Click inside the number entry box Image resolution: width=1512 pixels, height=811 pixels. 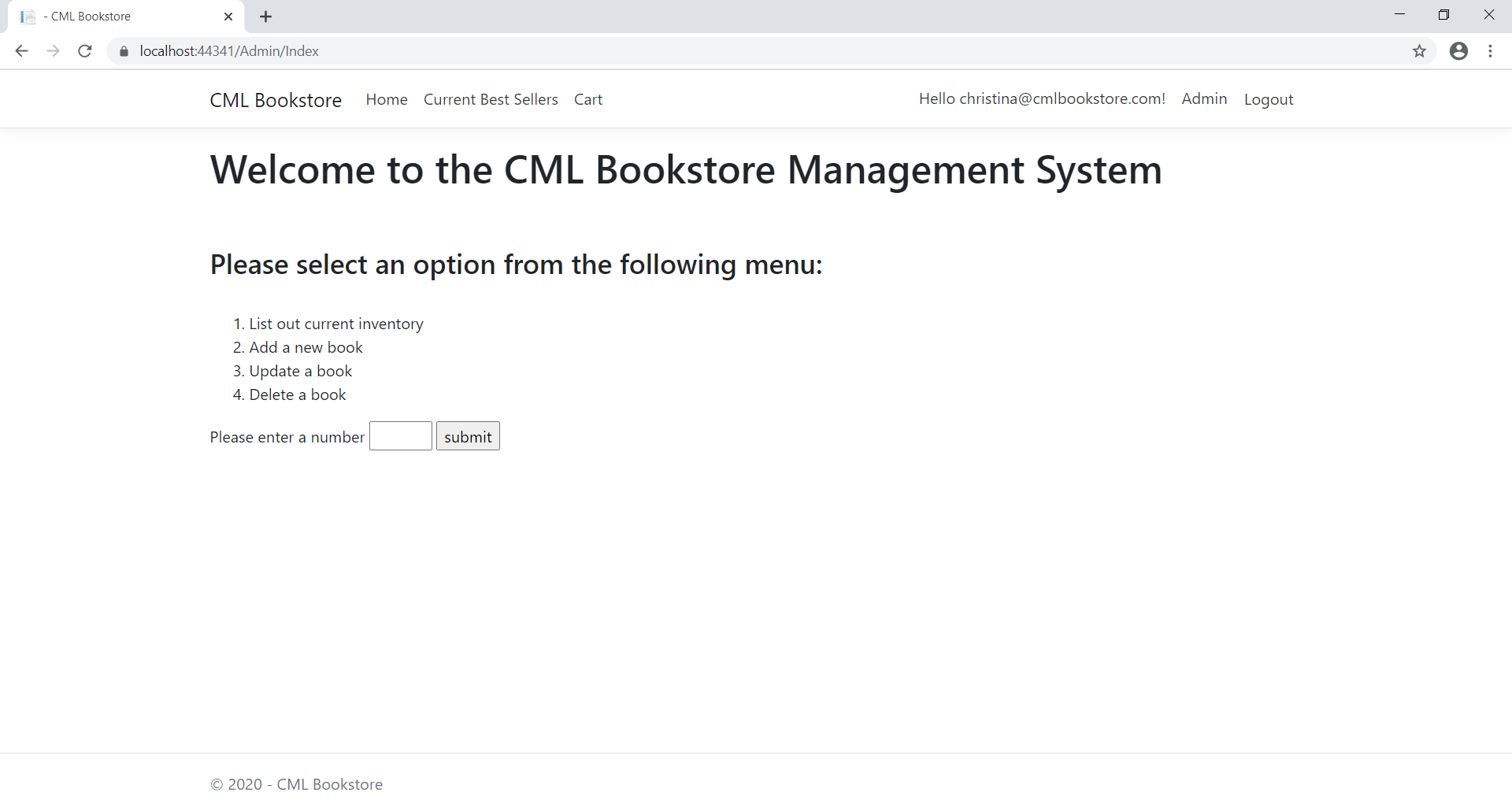[400, 435]
